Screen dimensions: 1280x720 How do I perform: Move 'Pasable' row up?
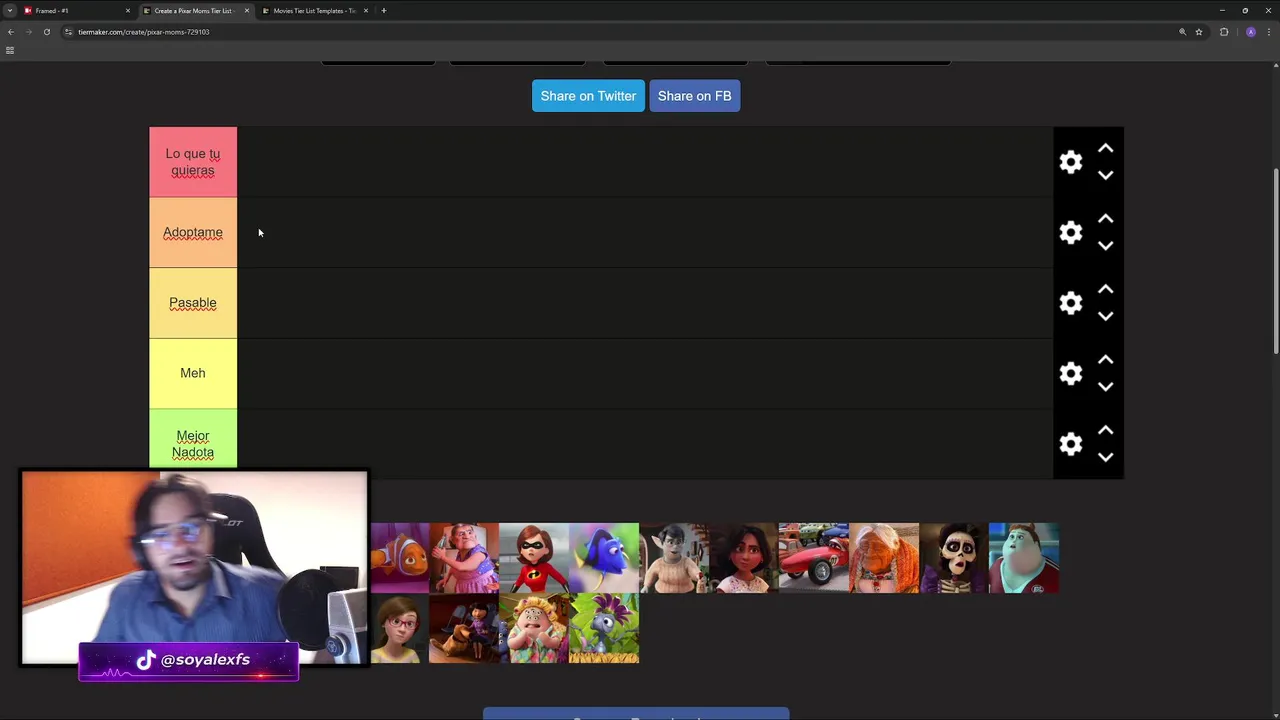pos(1105,289)
